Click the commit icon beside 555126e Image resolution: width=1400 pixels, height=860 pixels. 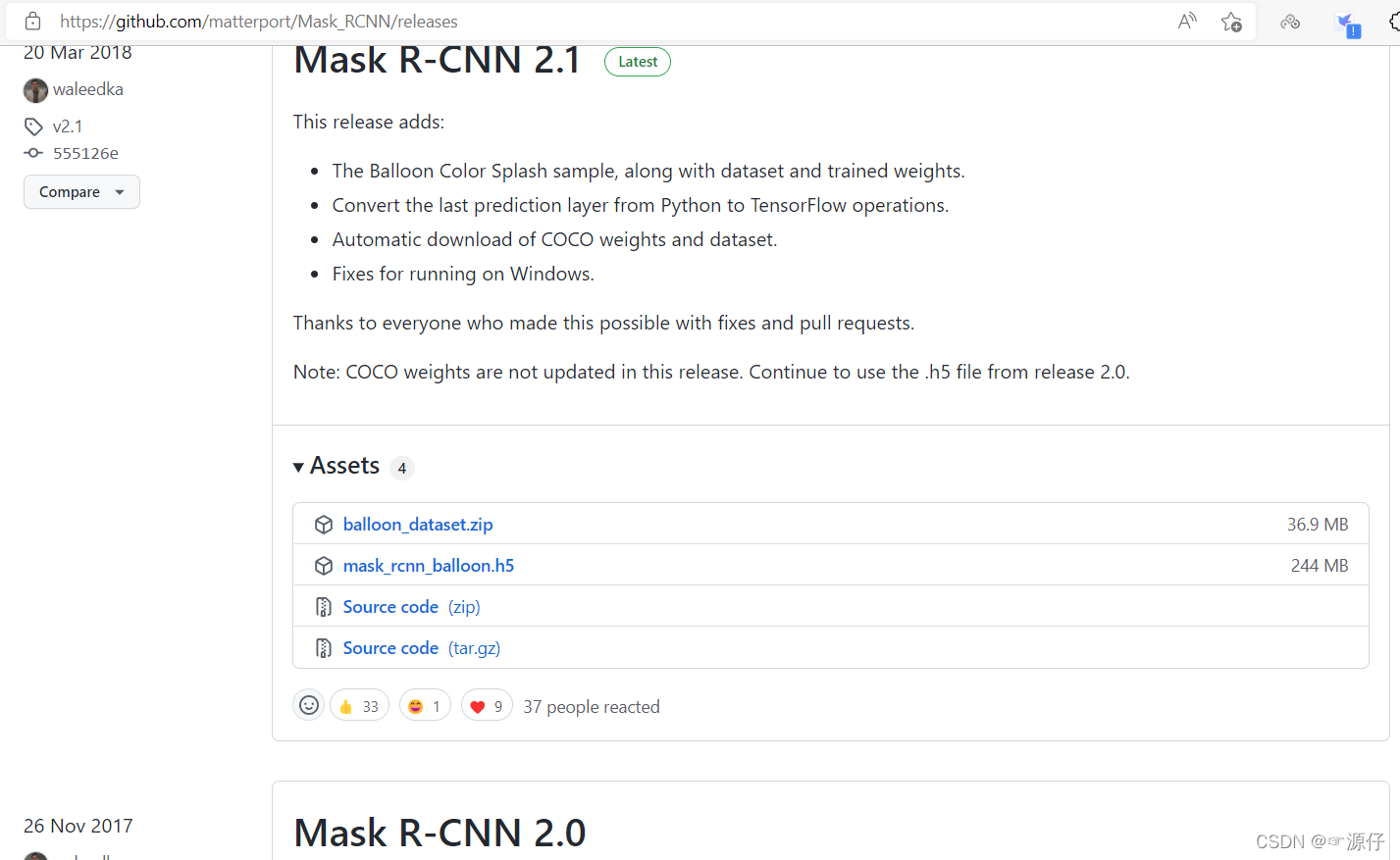tap(35, 153)
